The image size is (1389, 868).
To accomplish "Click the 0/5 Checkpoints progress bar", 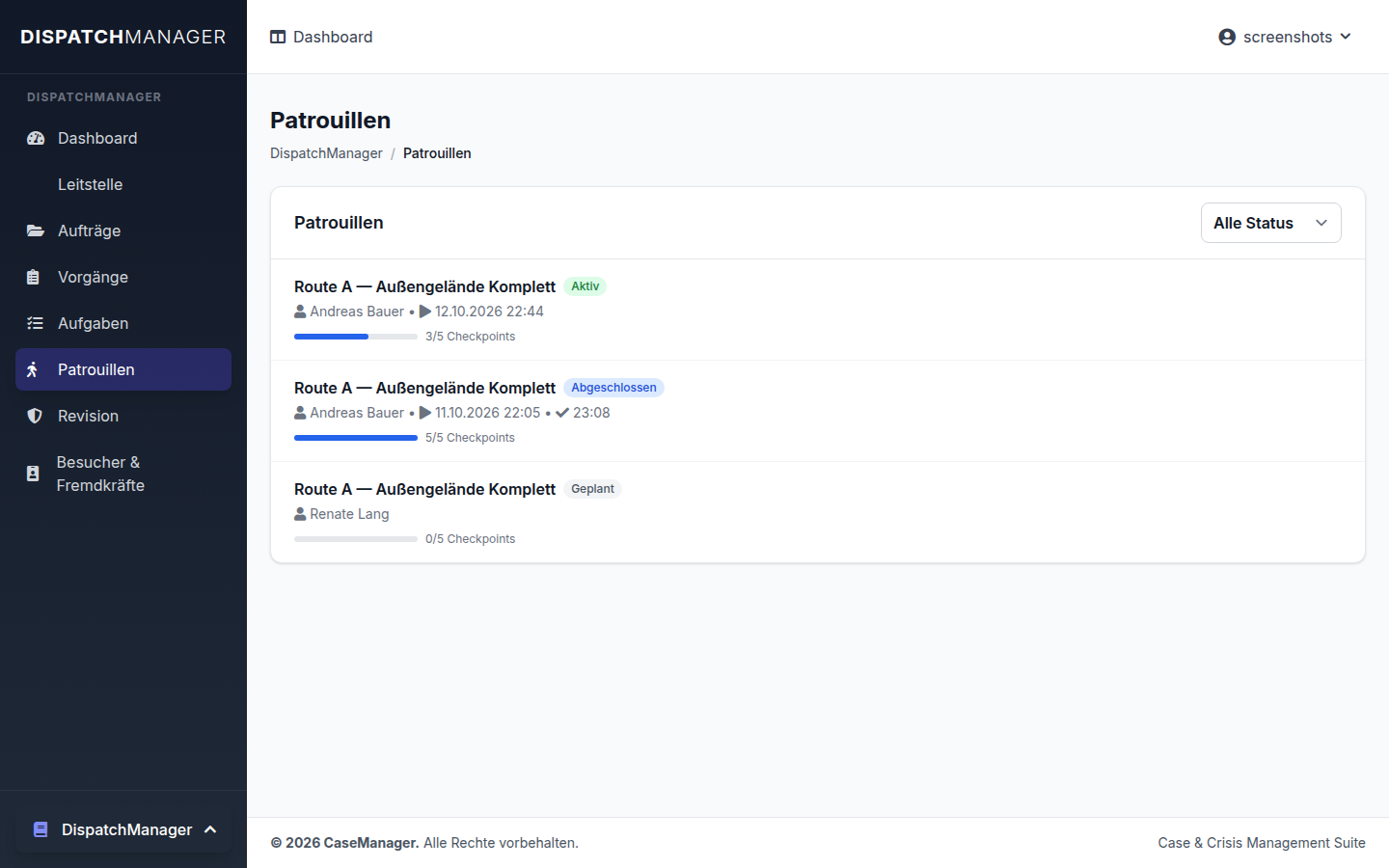I will [356, 539].
